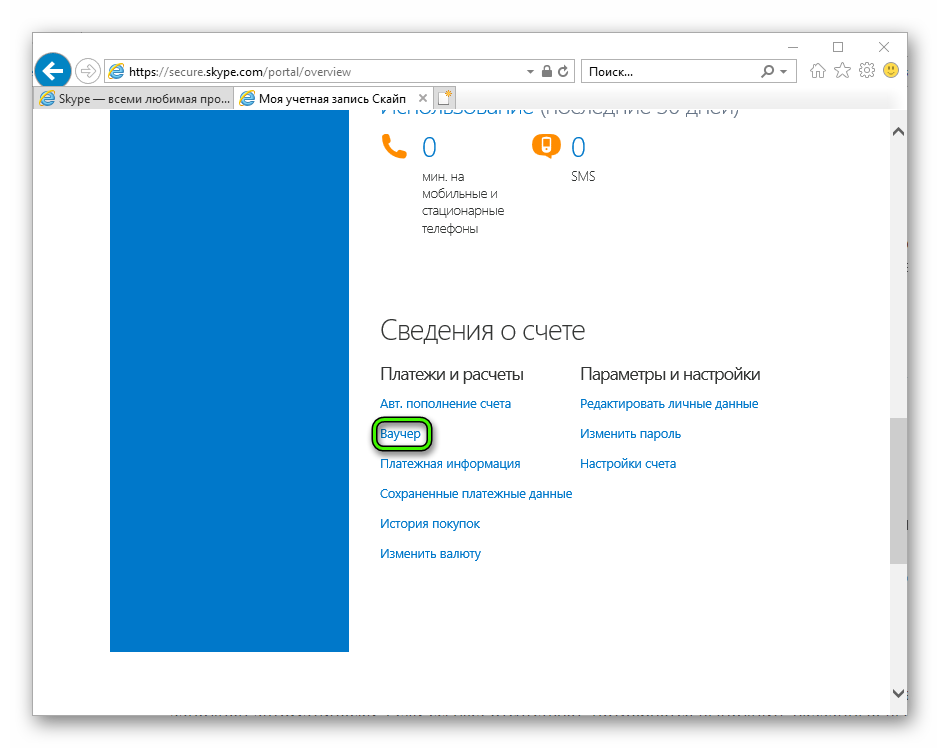Click the lock security icon in address bar
The width and height of the screenshot is (940, 748).
click(x=547, y=71)
